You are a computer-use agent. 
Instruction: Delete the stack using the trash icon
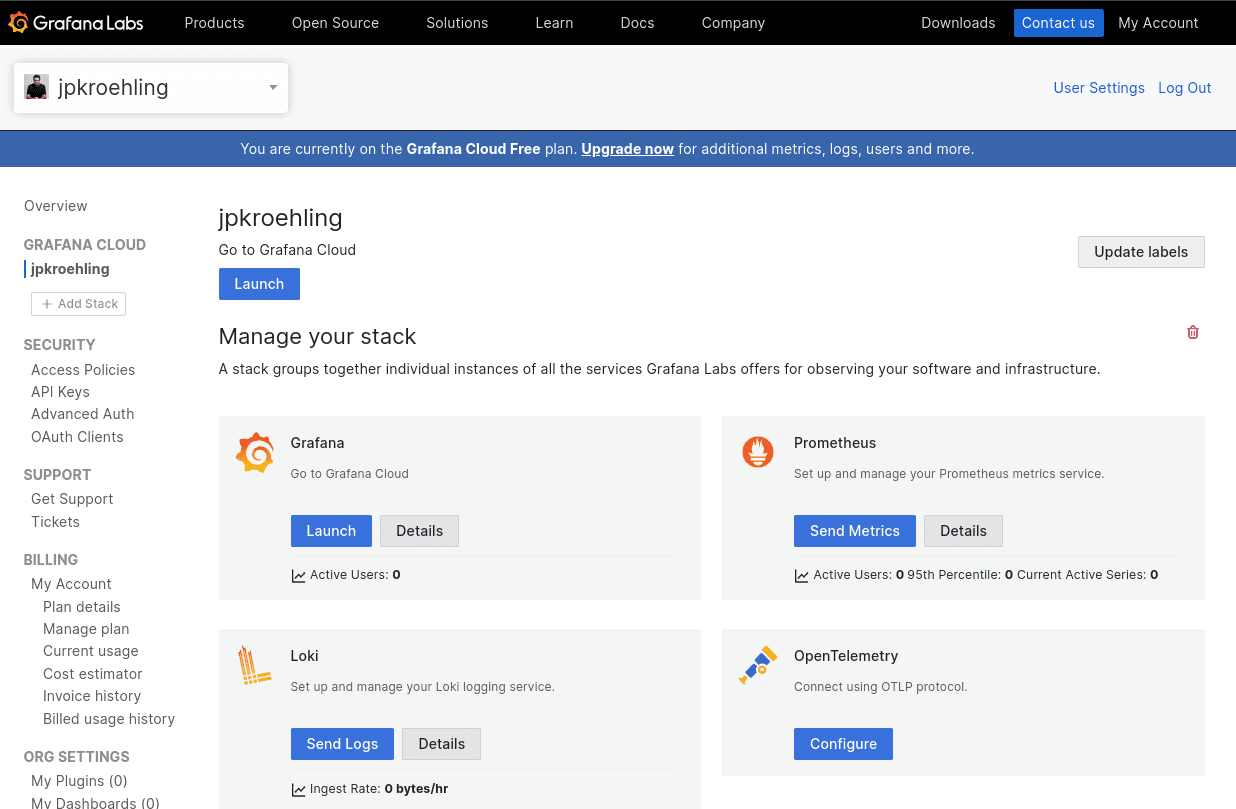coord(1192,331)
